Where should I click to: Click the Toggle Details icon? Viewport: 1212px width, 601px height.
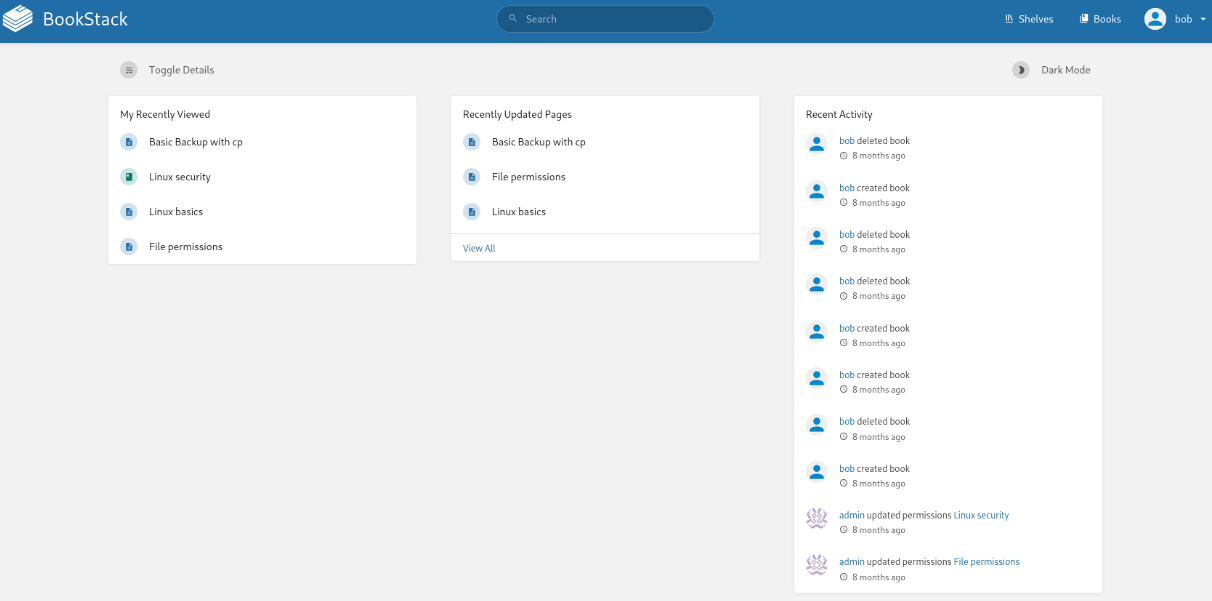(x=128, y=70)
